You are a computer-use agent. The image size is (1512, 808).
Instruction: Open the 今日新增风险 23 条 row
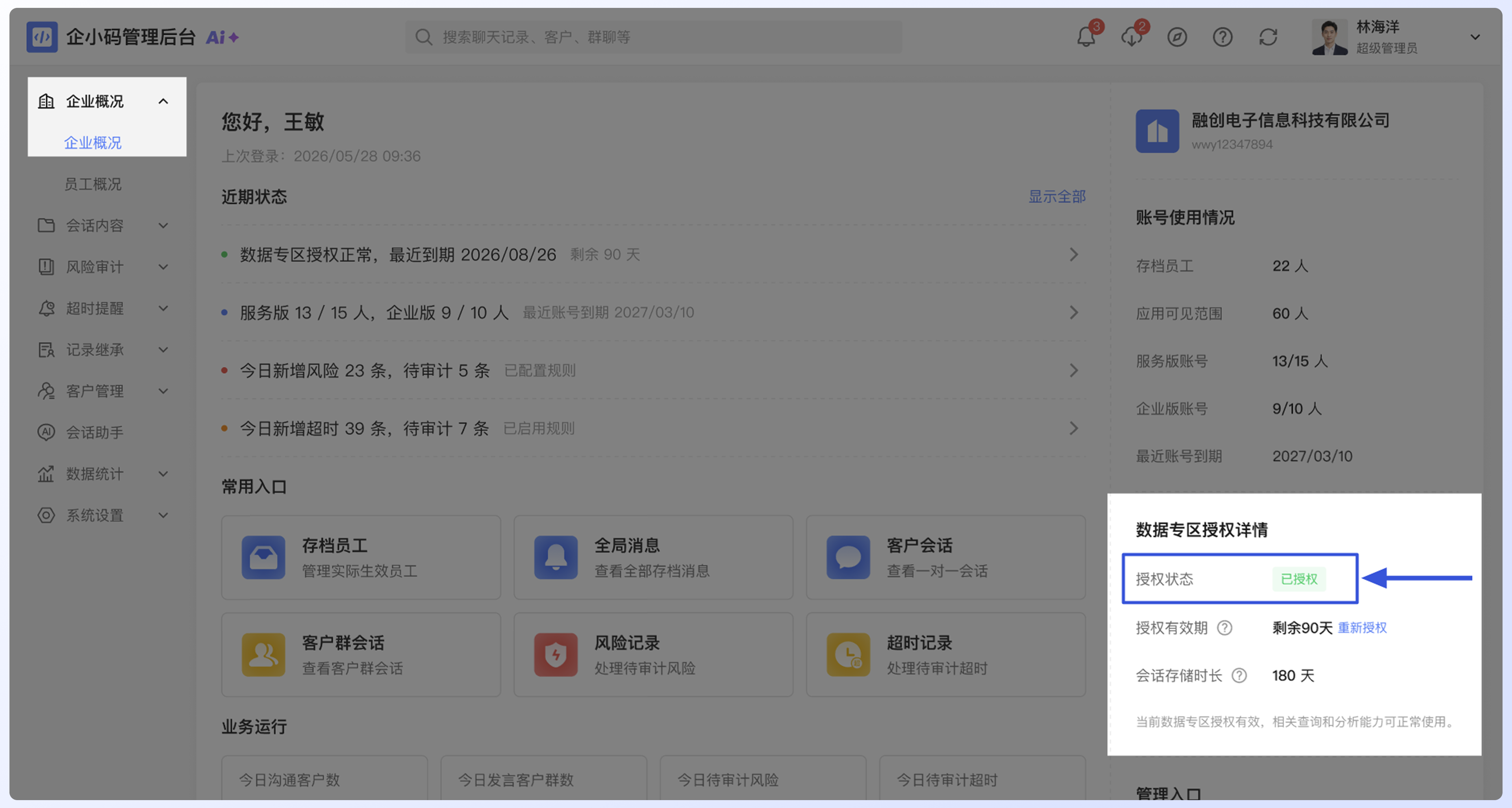[x=653, y=370]
